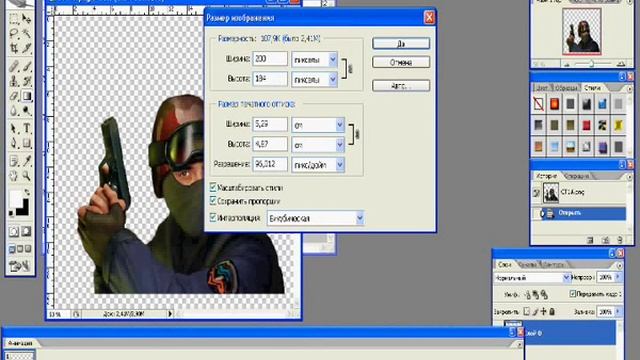
Task: Select the Pen tool
Action: coord(13,143)
